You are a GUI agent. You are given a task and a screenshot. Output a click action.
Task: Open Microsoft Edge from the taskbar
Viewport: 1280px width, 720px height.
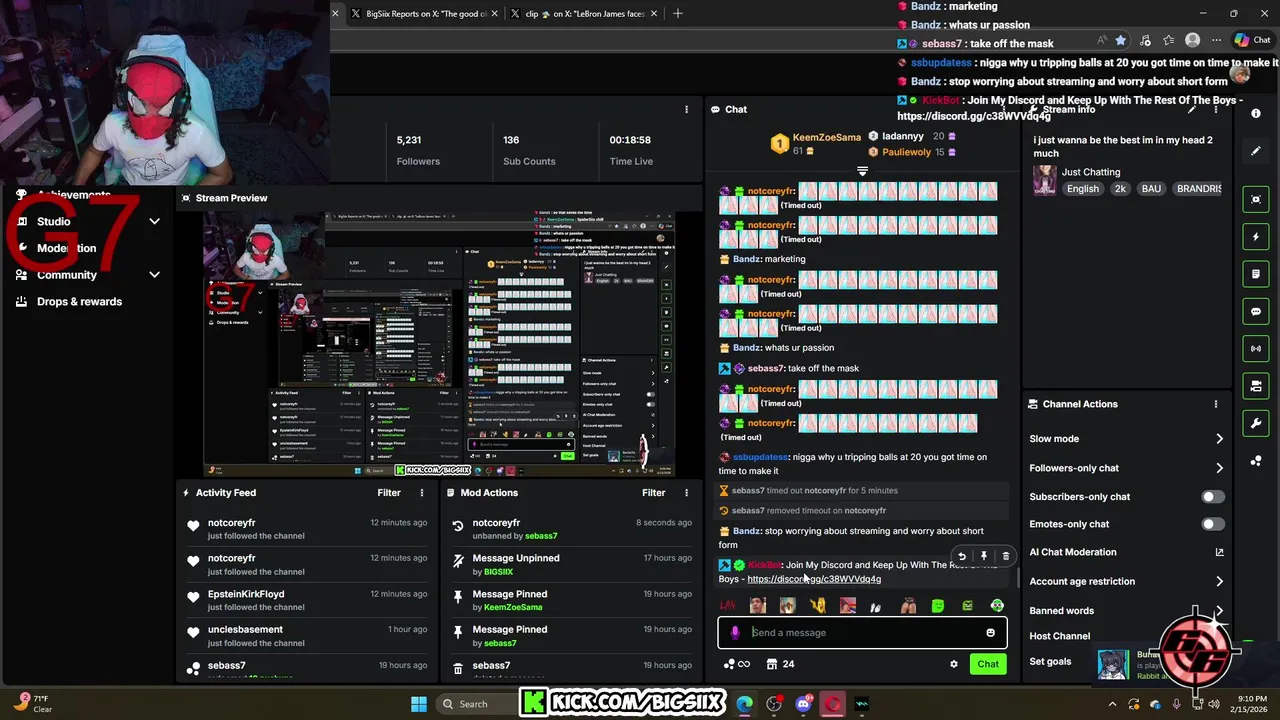pyautogui.click(x=744, y=704)
